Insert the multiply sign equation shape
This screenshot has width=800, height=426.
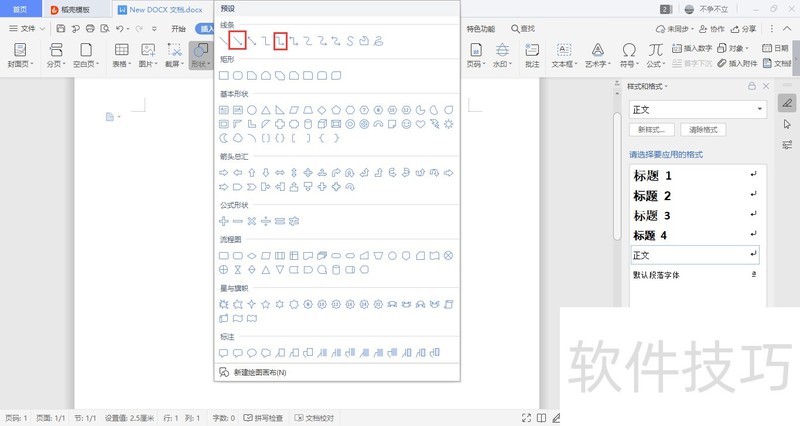[x=252, y=221]
